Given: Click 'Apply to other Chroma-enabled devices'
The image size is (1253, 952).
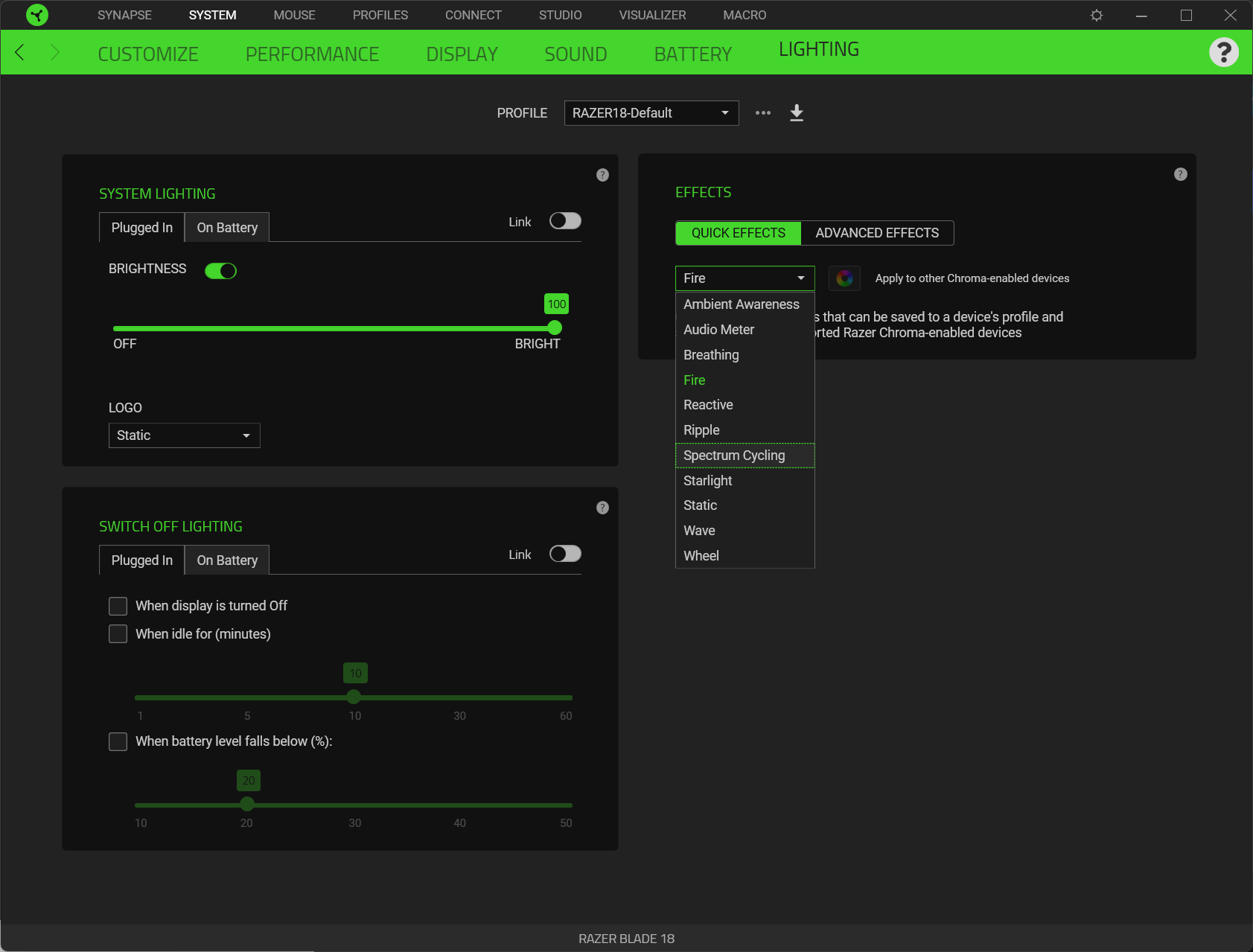Looking at the screenshot, I should point(972,278).
